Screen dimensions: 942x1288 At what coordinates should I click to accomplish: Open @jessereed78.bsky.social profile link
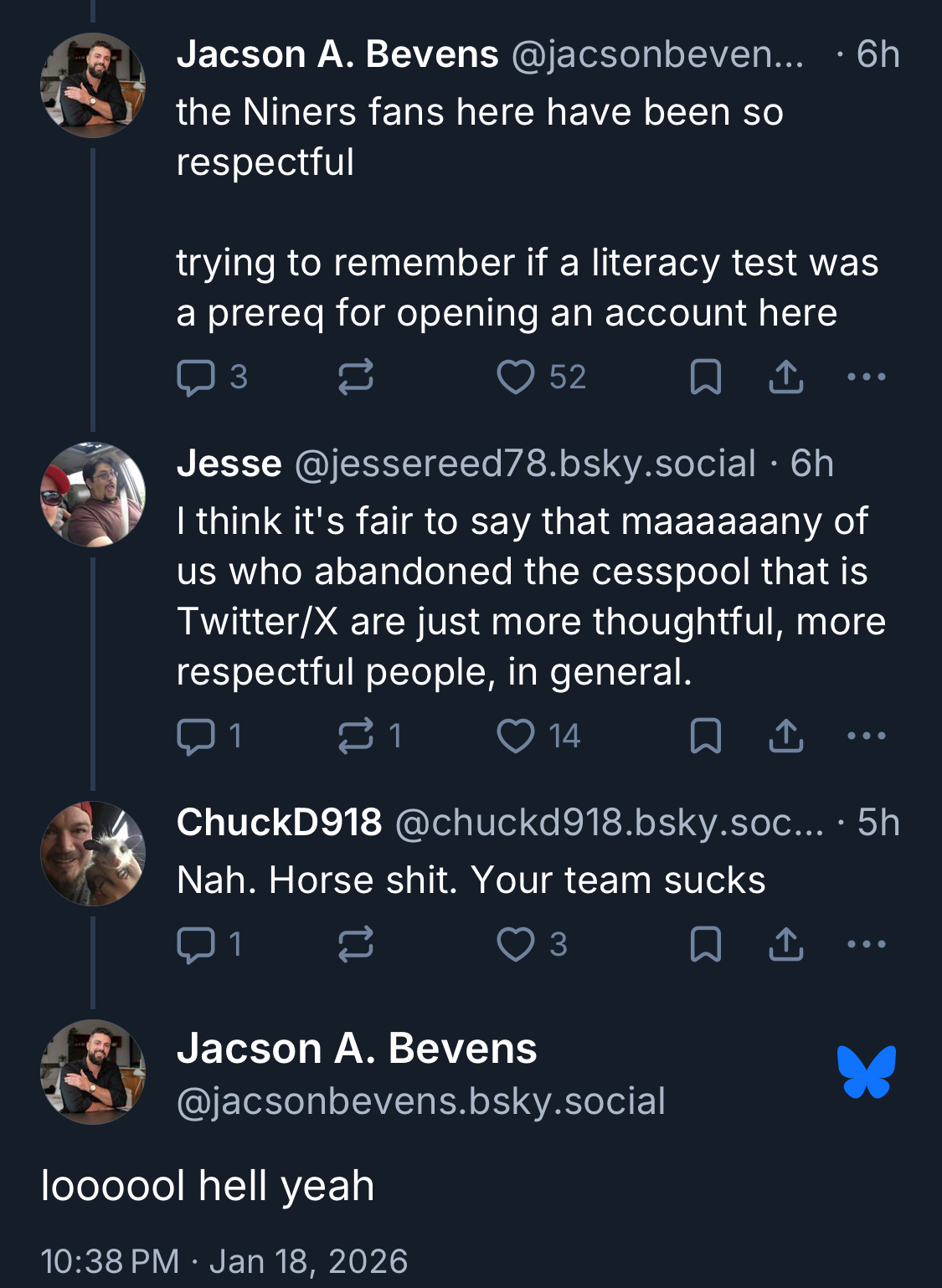click(525, 464)
